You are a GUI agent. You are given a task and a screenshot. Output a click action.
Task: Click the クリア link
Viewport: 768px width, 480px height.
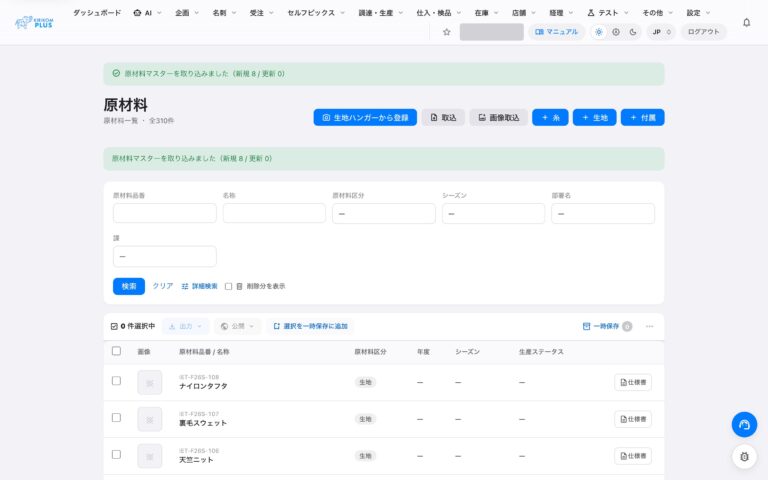tap(163, 286)
